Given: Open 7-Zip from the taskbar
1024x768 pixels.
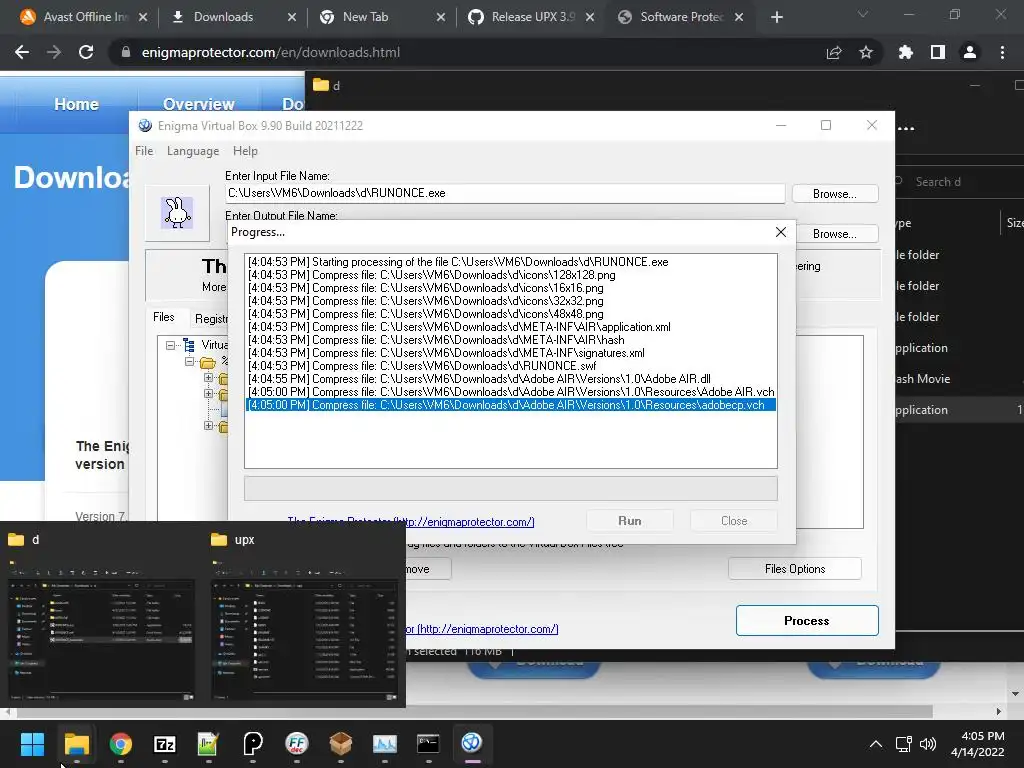Looking at the screenshot, I should coord(165,743).
